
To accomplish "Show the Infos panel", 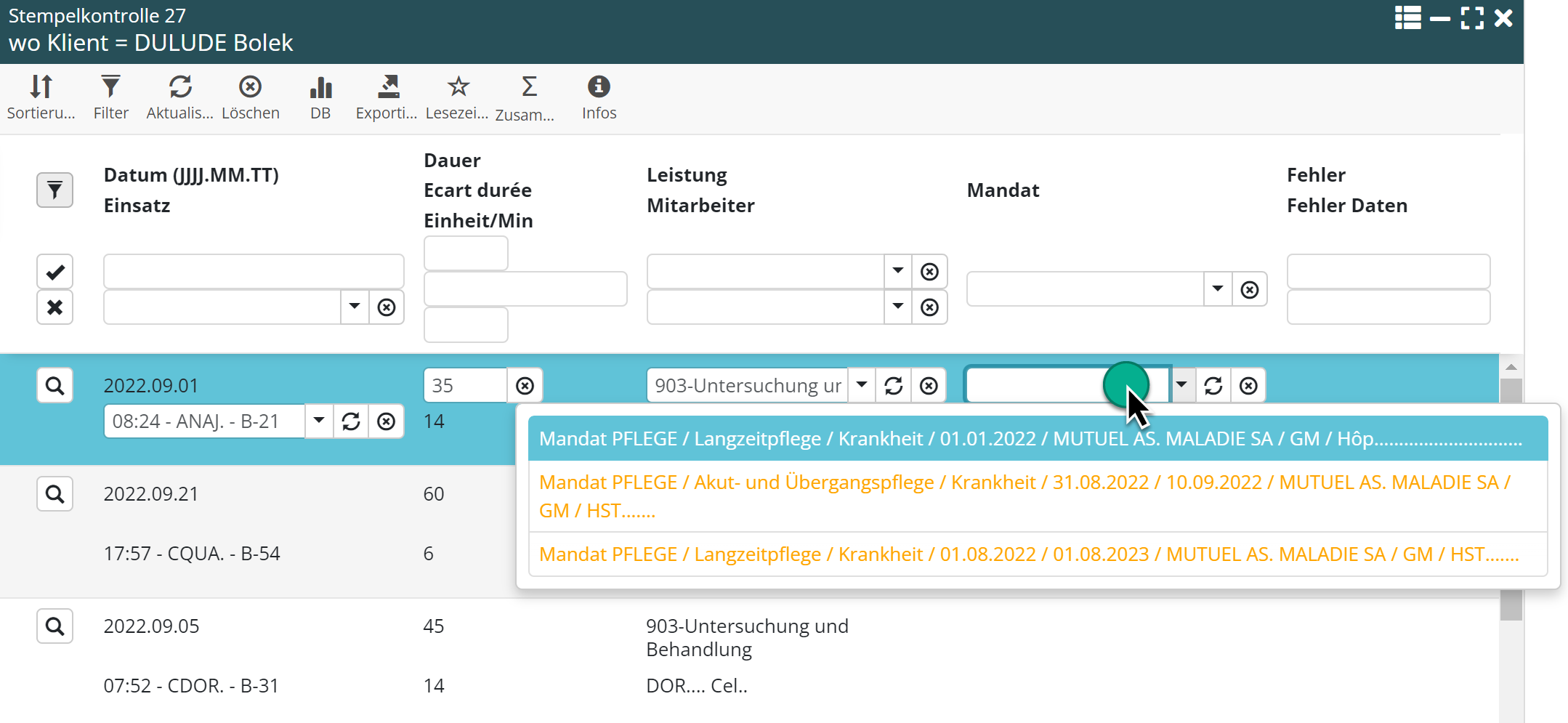I will [599, 87].
